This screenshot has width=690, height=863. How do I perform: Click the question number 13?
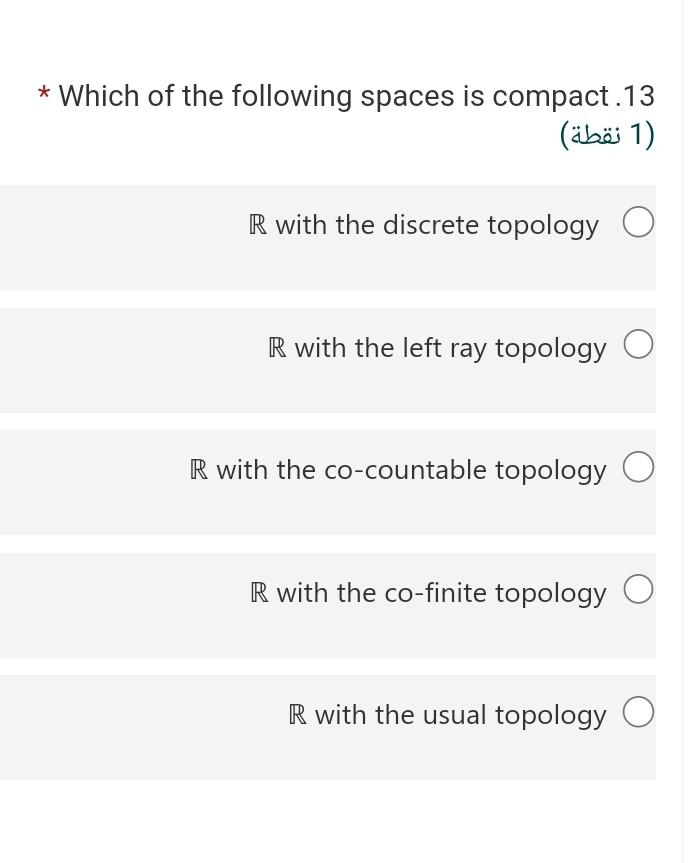(x=638, y=96)
